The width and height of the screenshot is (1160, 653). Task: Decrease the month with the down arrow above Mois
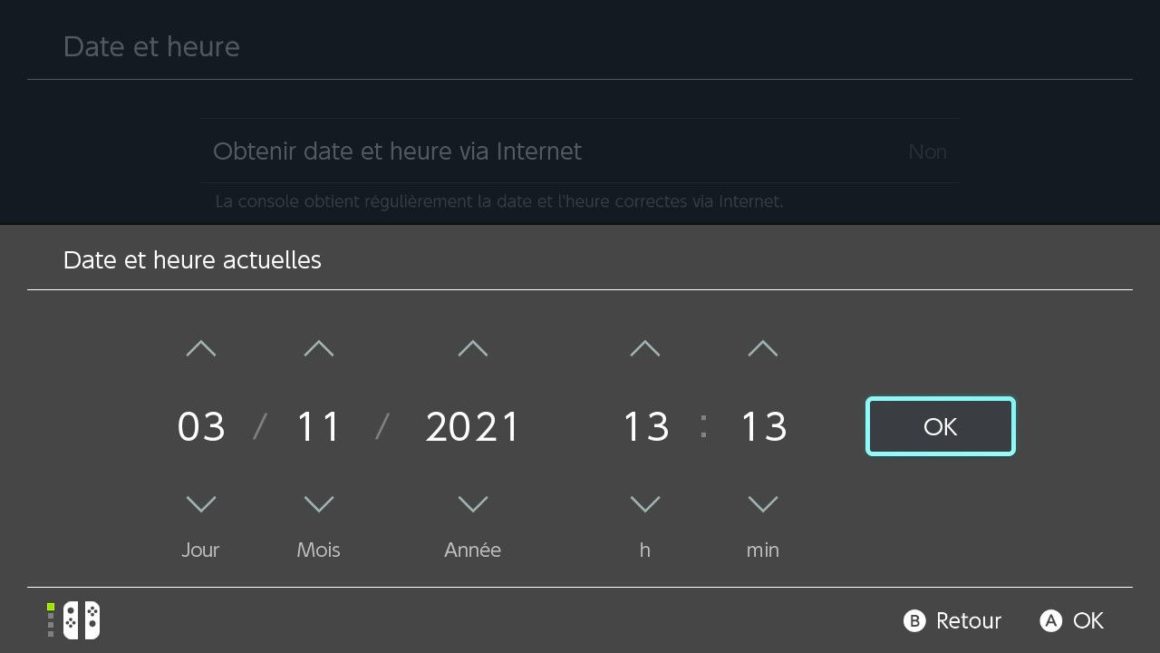pos(319,504)
